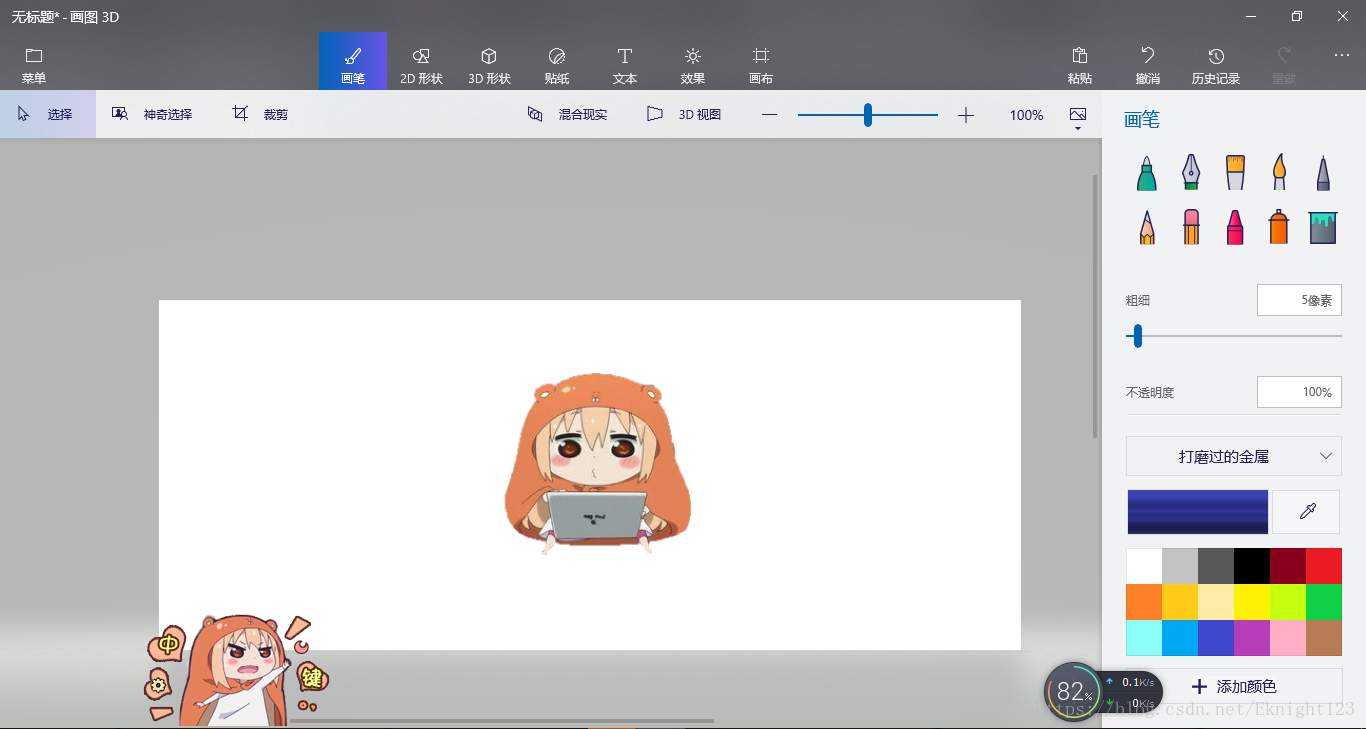Select the pencil tool
This screenshot has height=729, width=1366.
pos(1147,226)
